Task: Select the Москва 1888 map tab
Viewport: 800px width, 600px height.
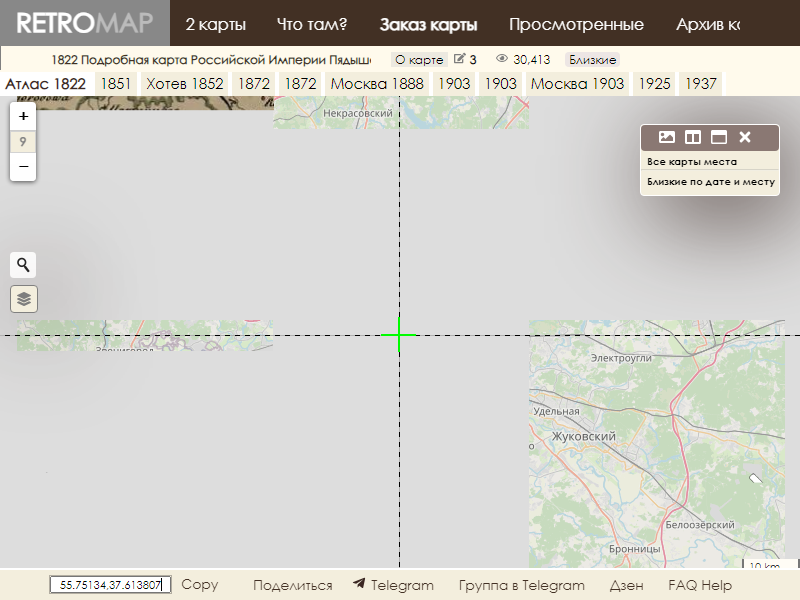Action: pyautogui.click(x=377, y=84)
